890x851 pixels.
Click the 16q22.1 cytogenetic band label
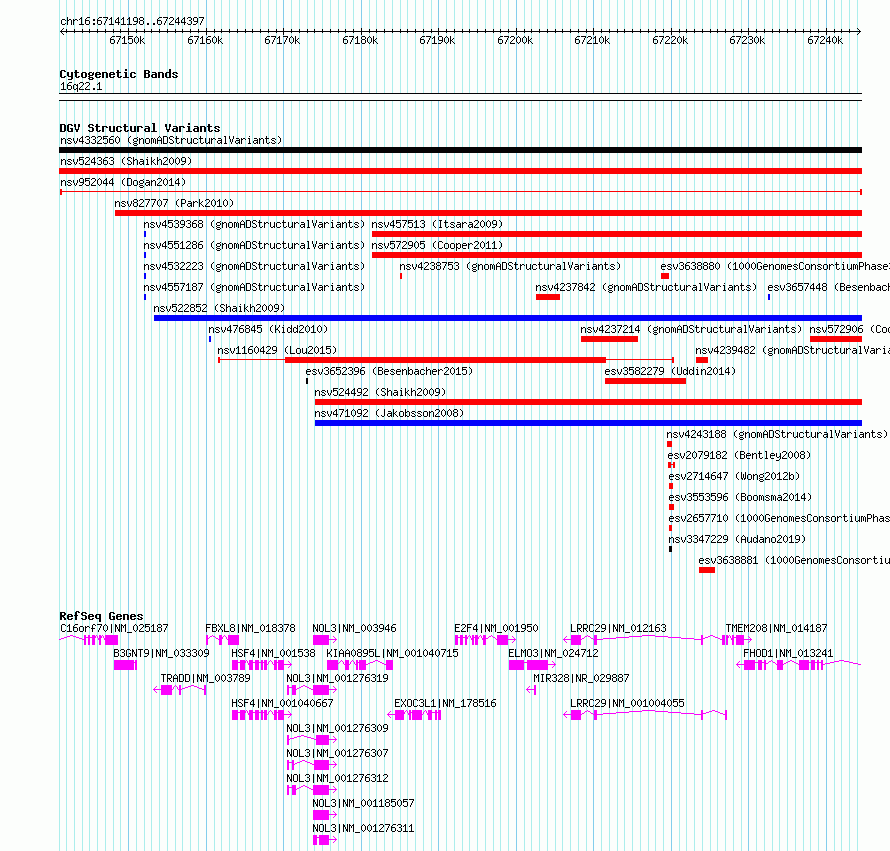81,86
